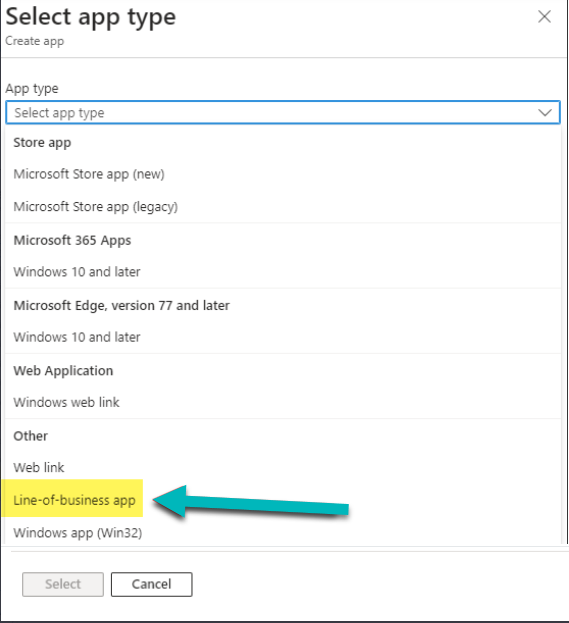Click the App type field label
569x623 pixels.
pyautogui.click(x=32, y=88)
